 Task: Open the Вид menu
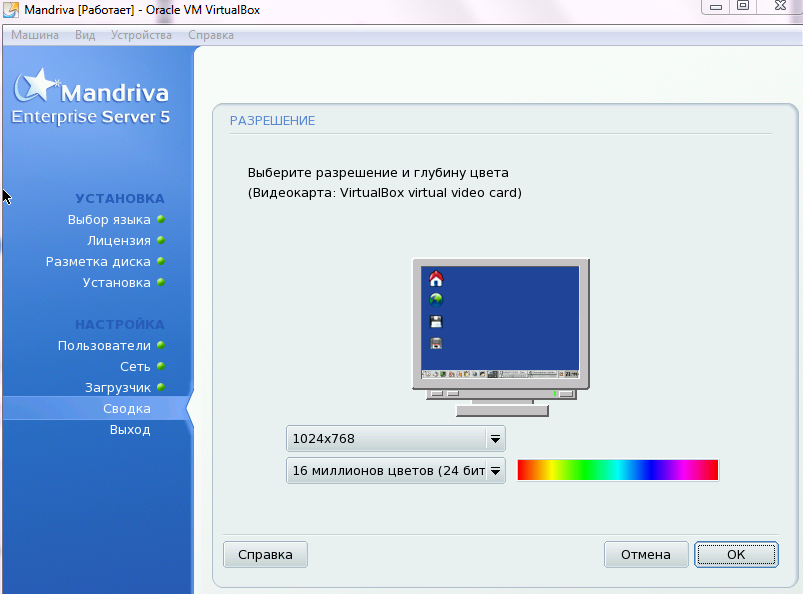pyautogui.click(x=85, y=35)
